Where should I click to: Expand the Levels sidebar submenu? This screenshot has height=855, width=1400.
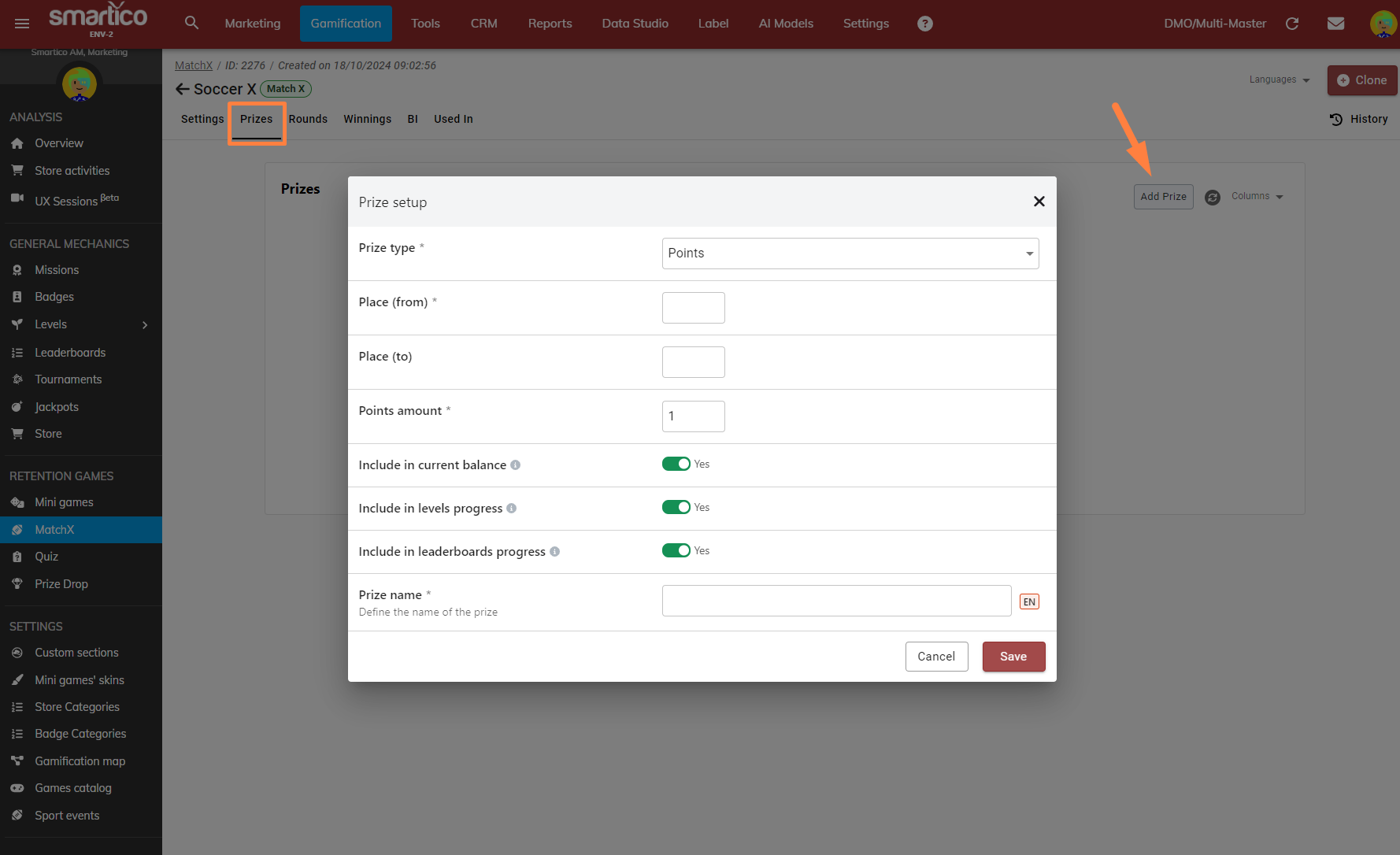[145, 324]
